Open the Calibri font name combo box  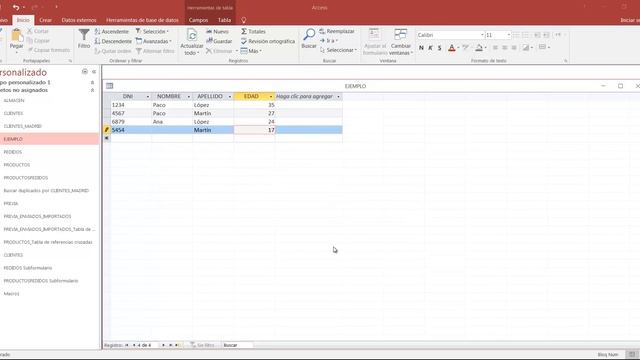pos(450,35)
